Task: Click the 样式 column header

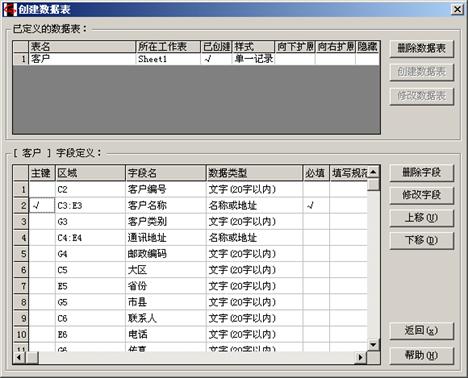Action: pyautogui.click(x=253, y=47)
